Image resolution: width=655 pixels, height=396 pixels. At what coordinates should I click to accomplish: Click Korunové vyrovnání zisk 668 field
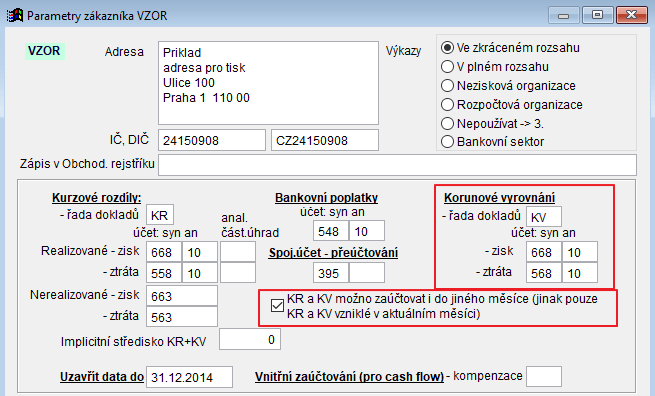coord(544,252)
